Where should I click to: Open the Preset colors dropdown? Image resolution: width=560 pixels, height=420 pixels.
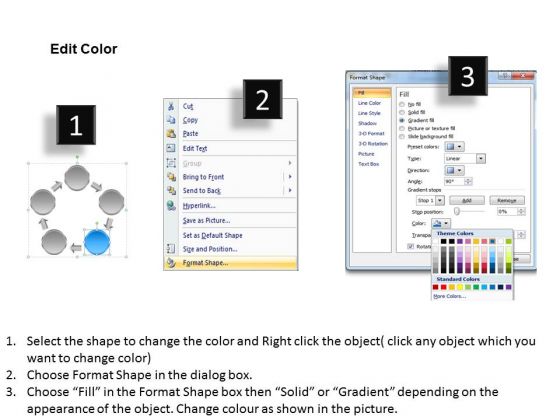pos(454,146)
